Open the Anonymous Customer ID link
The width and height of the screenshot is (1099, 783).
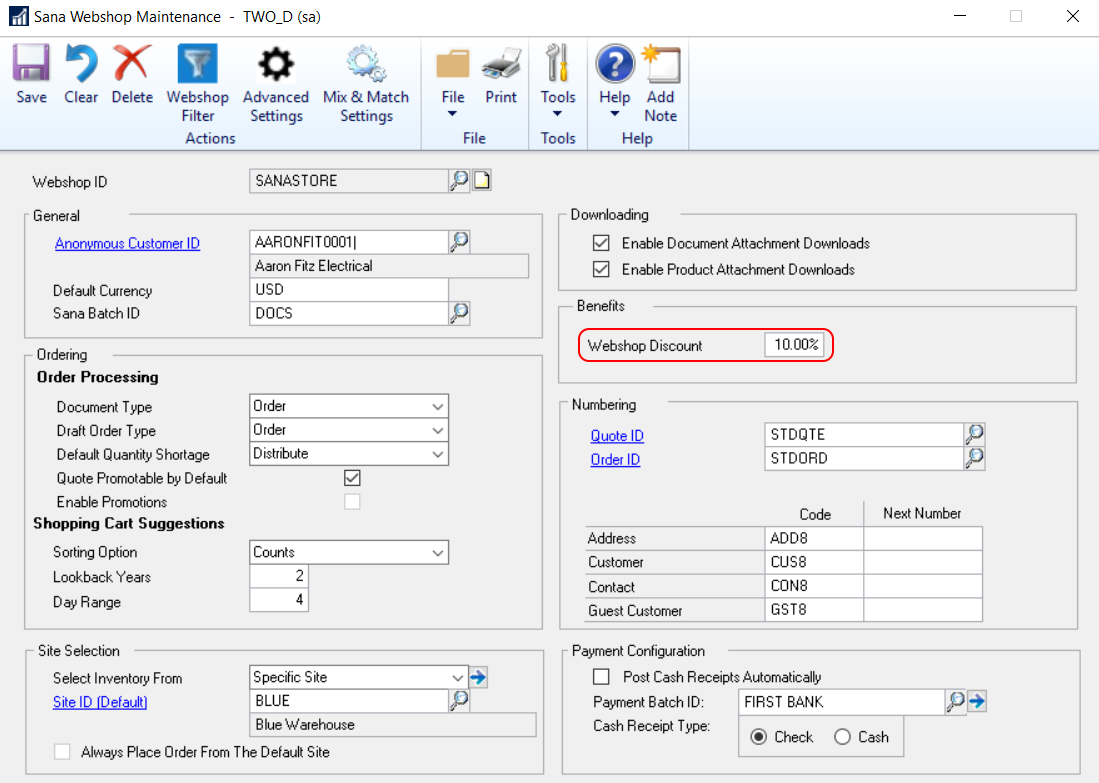(128, 244)
